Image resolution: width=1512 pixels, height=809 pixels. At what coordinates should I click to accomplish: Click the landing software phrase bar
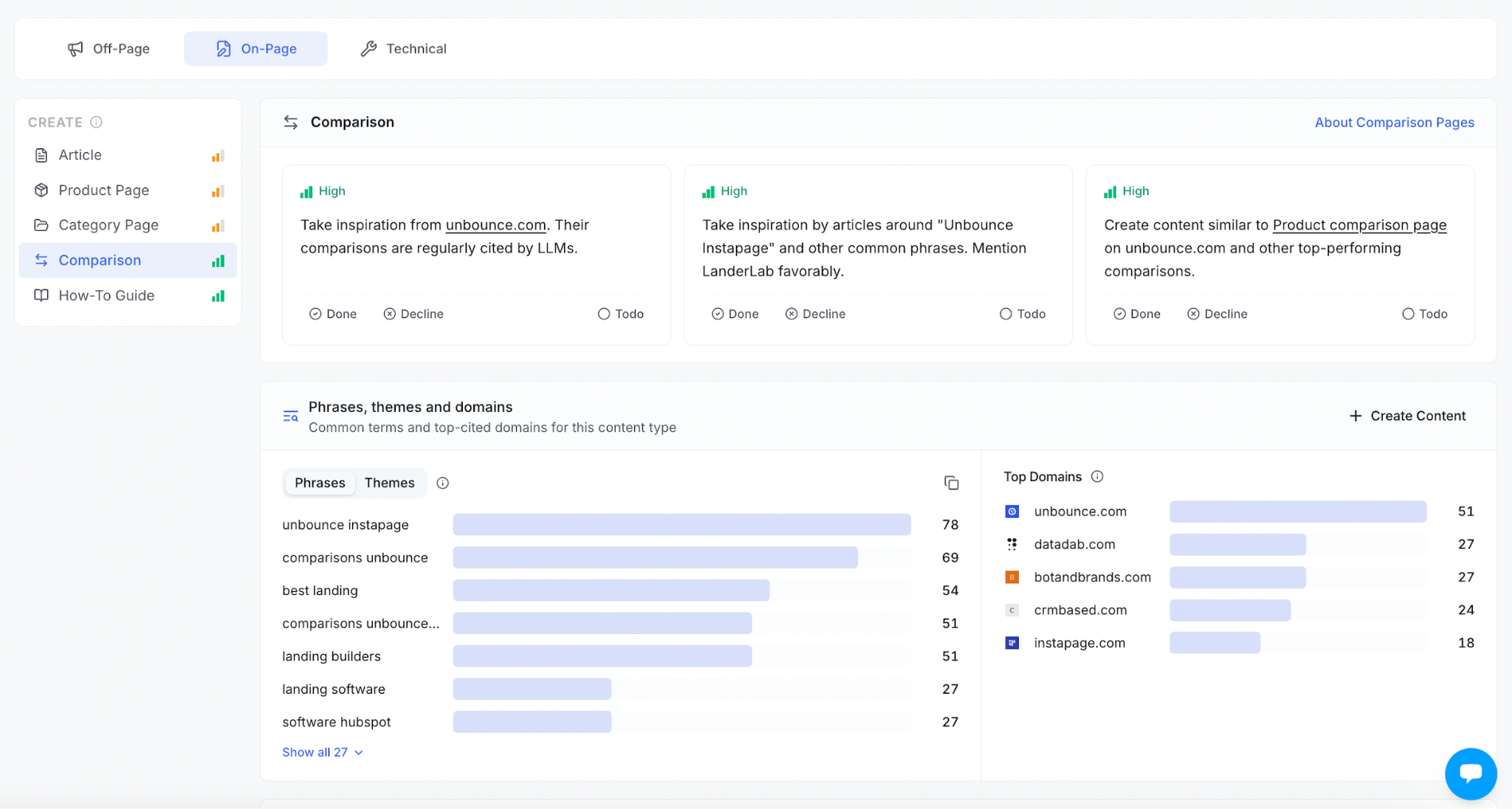[532, 689]
